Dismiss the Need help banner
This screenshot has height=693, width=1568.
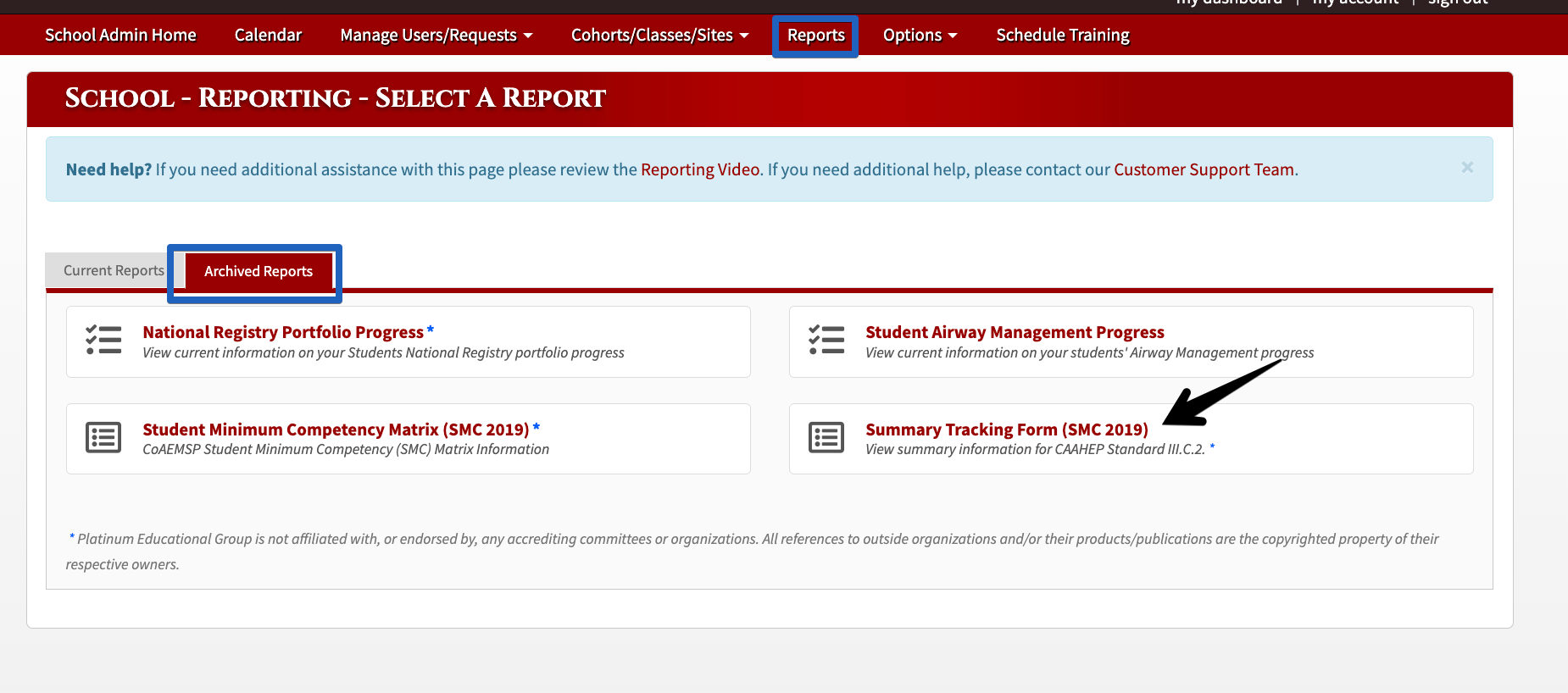pyautogui.click(x=1467, y=168)
